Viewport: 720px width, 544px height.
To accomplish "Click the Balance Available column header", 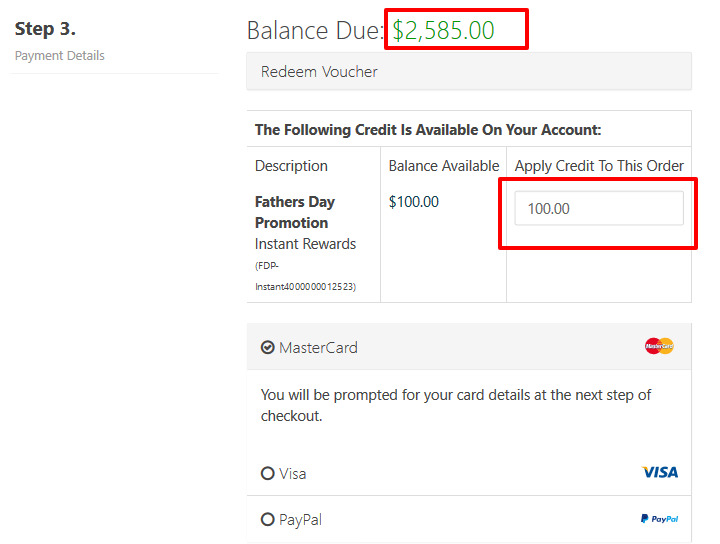I will [x=444, y=166].
